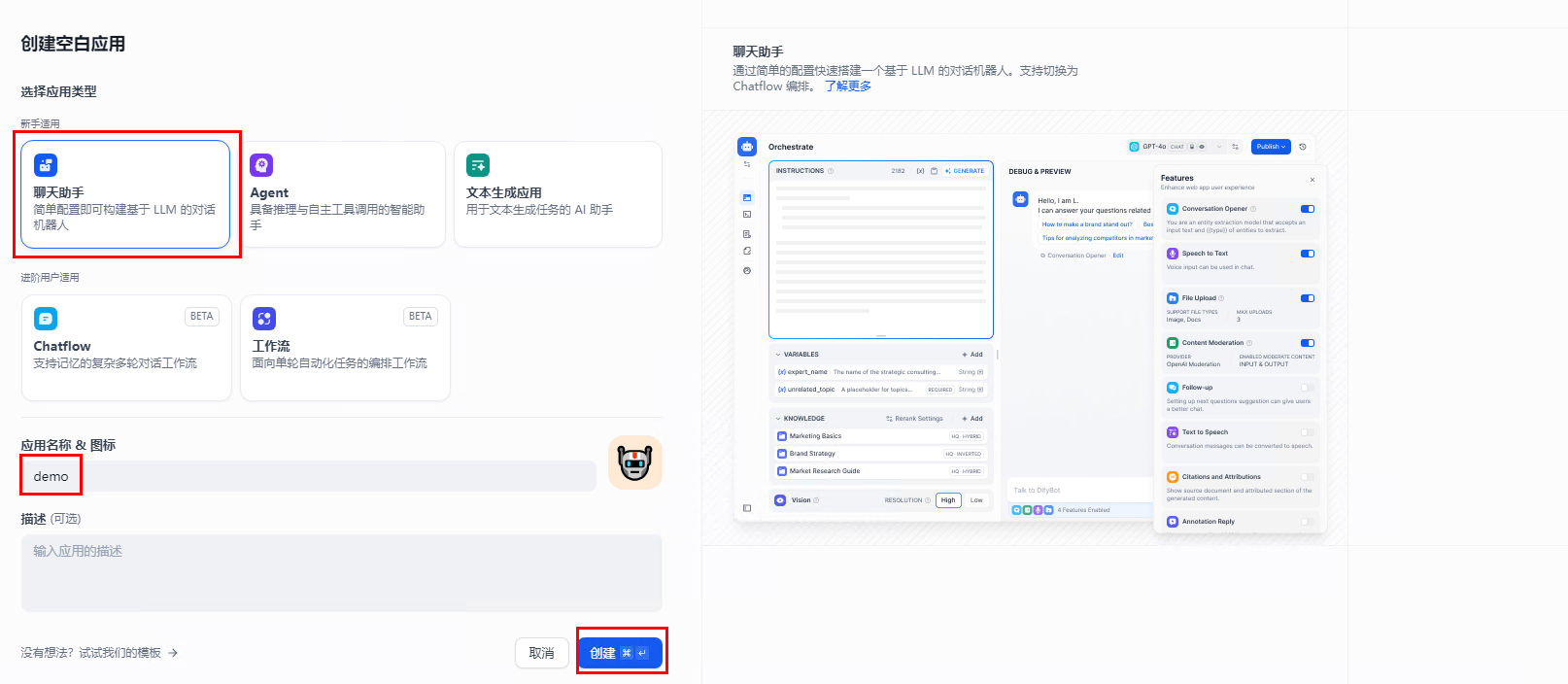Toggle the Conversation Opener switch
This screenshot has width=1568, height=684.
point(1308,209)
